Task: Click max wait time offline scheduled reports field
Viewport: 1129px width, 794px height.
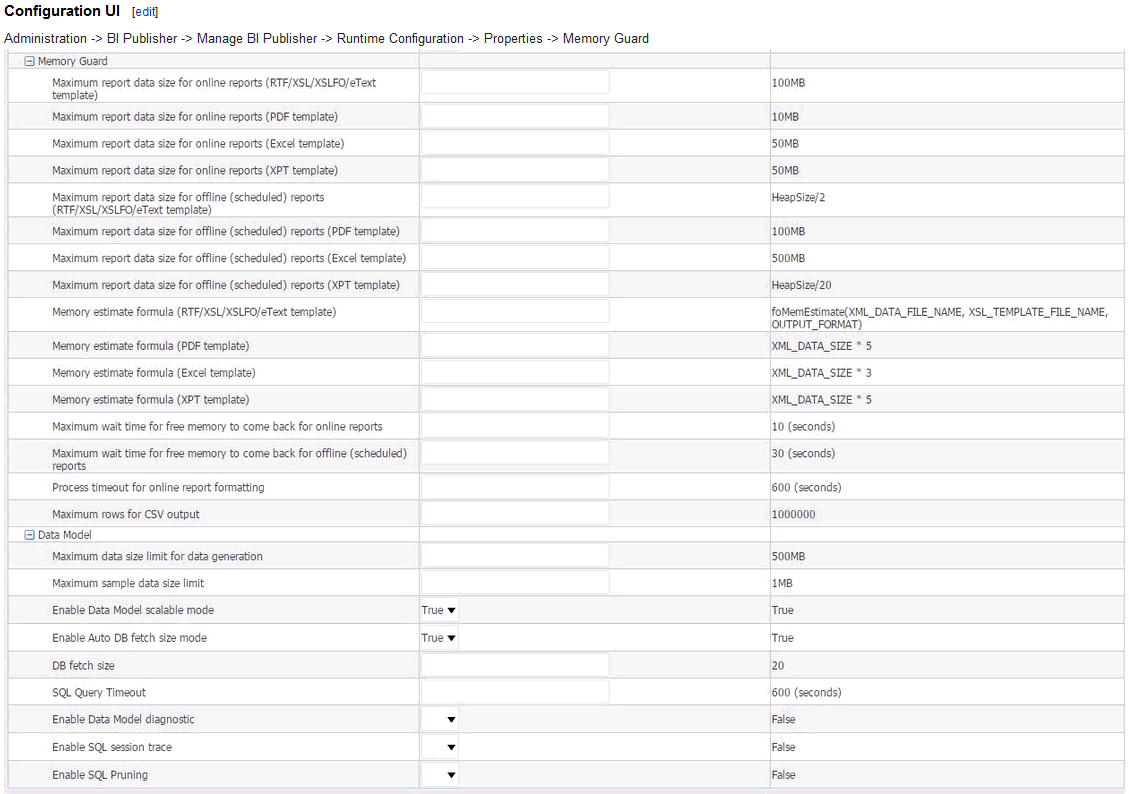Action: [x=515, y=452]
